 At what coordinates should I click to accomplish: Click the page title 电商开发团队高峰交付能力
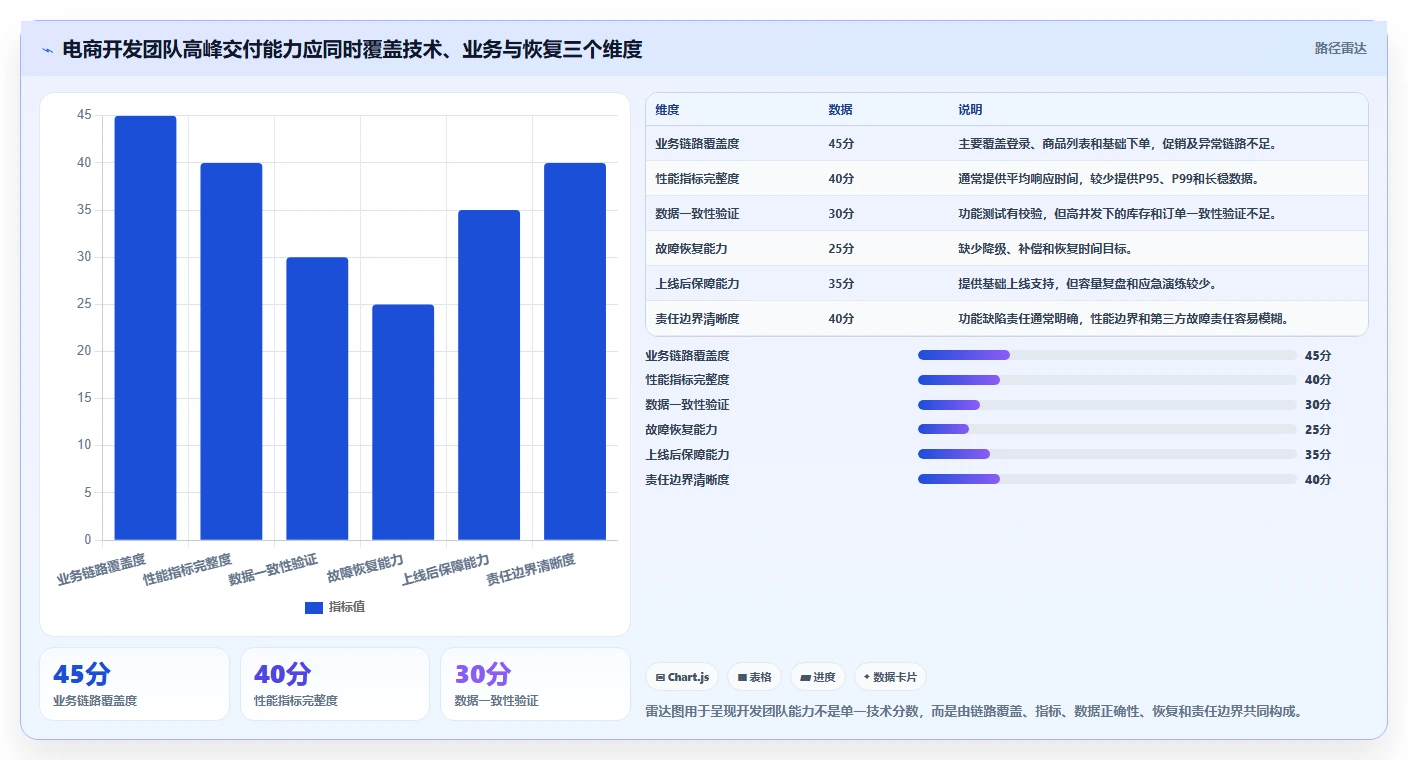[x=352, y=49]
